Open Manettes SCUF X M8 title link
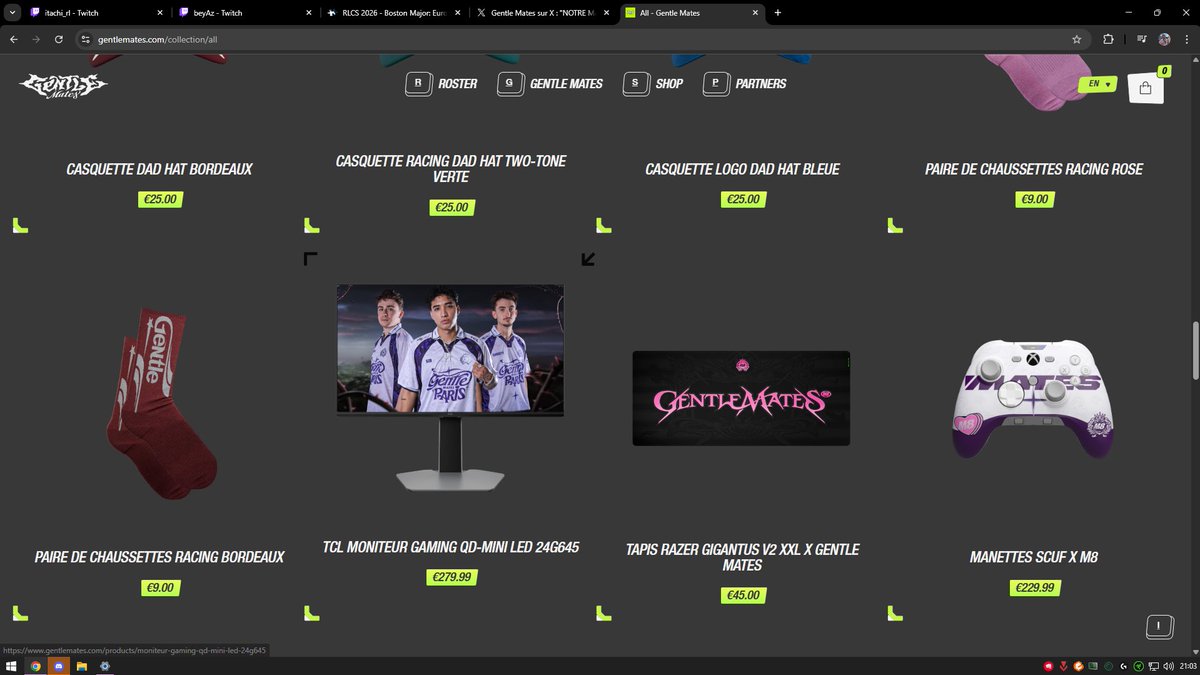 (1034, 557)
